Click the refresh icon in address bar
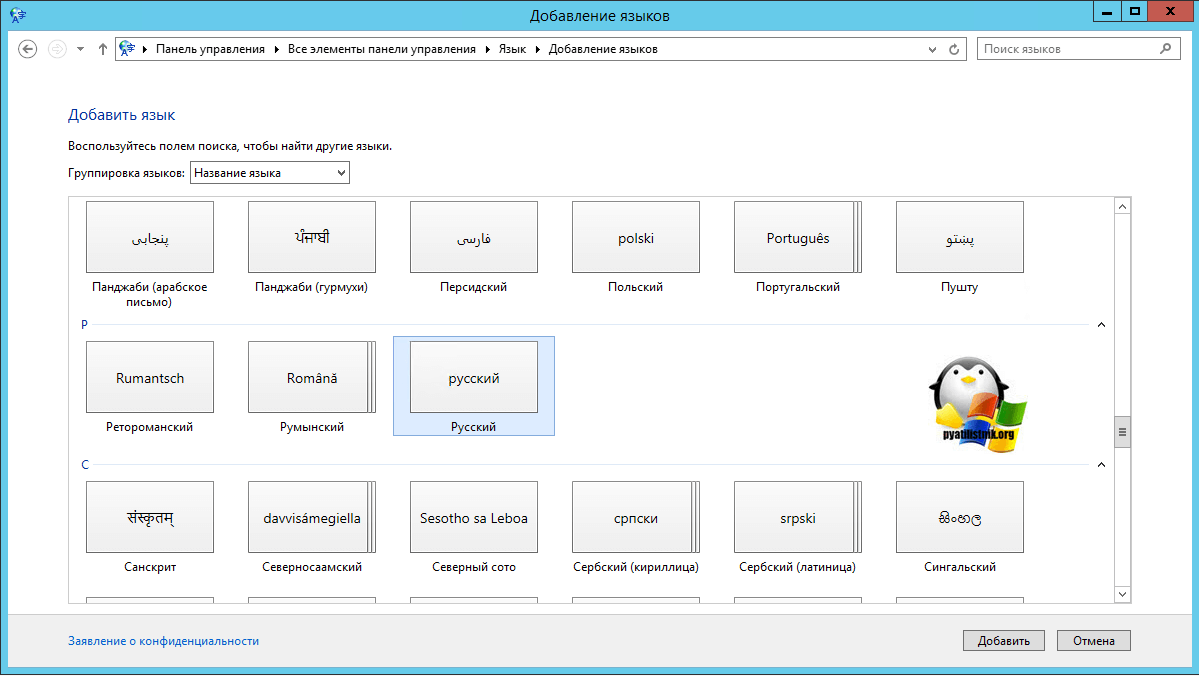1199x676 pixels. click(x=954, y=49)
